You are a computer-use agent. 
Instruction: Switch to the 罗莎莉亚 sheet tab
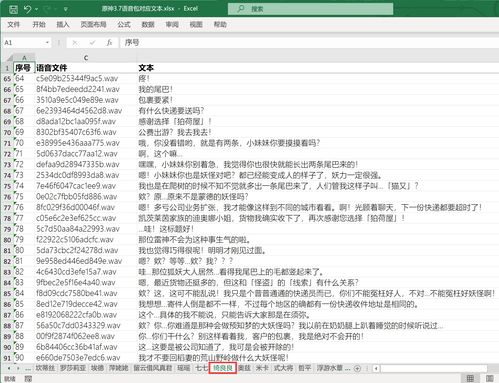pos(73,368)
